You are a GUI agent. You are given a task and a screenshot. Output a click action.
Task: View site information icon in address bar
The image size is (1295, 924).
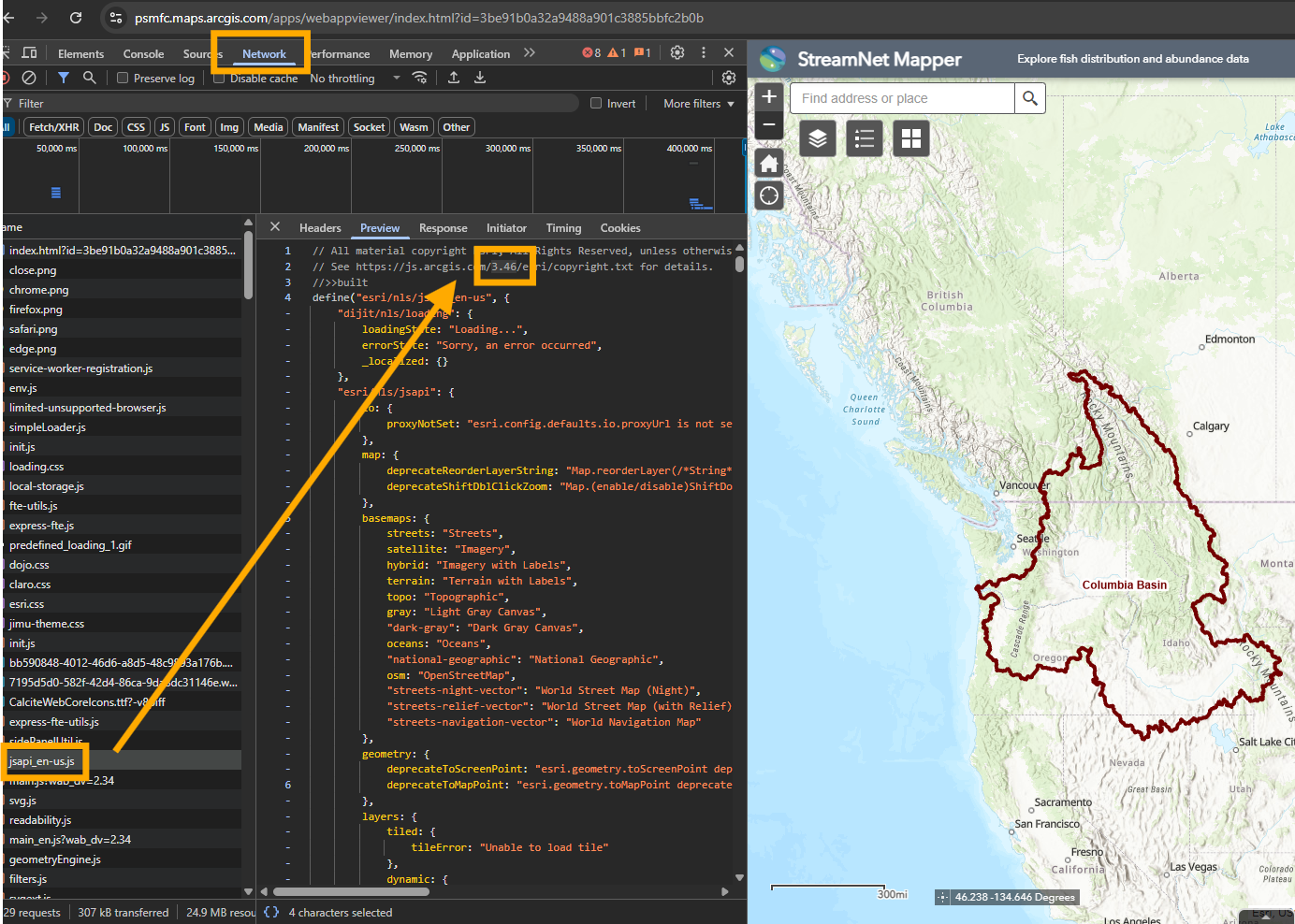[116, 18]
